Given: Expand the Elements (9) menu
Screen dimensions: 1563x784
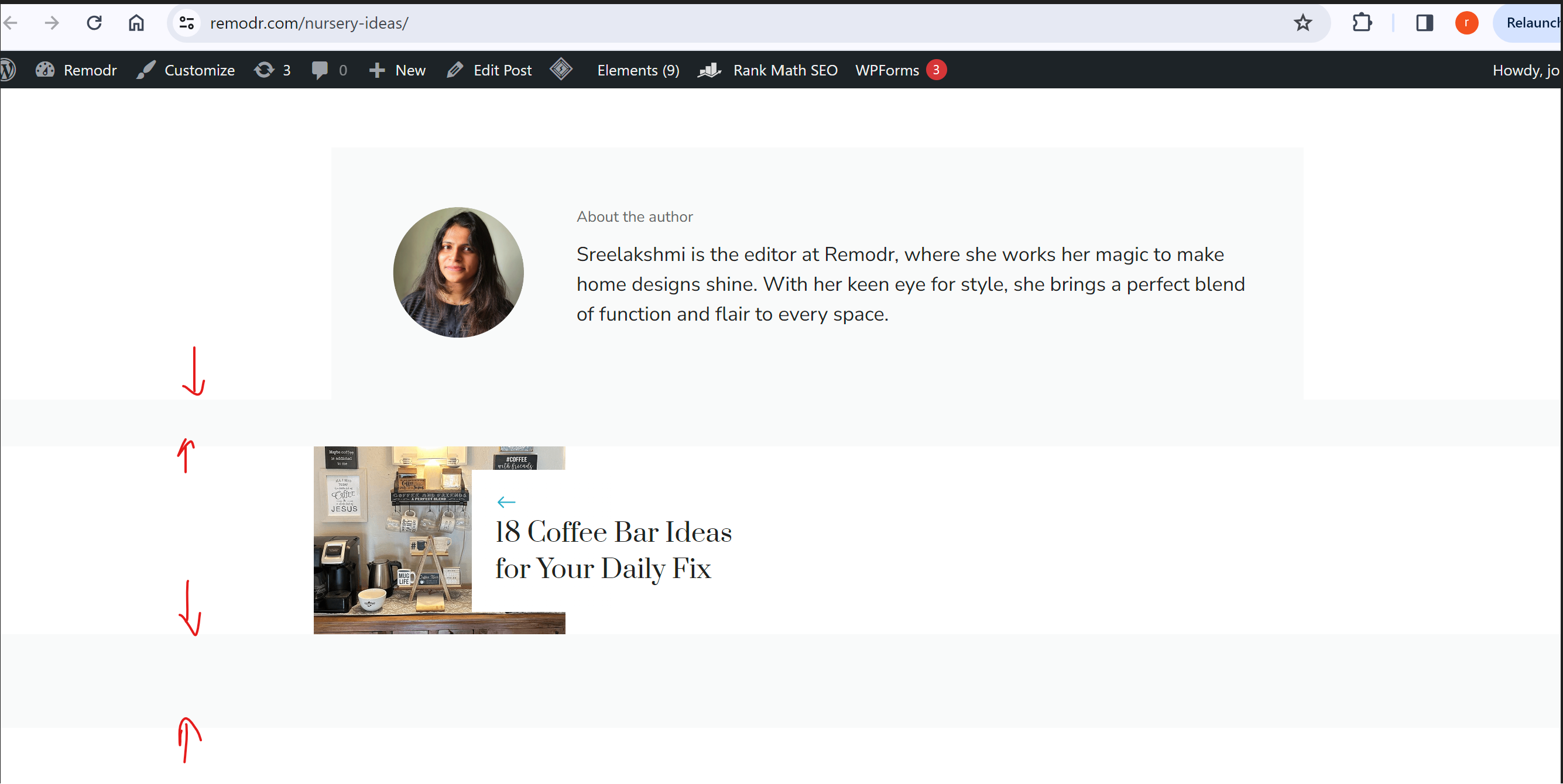Looking at the screenshot, I should 637,70.
